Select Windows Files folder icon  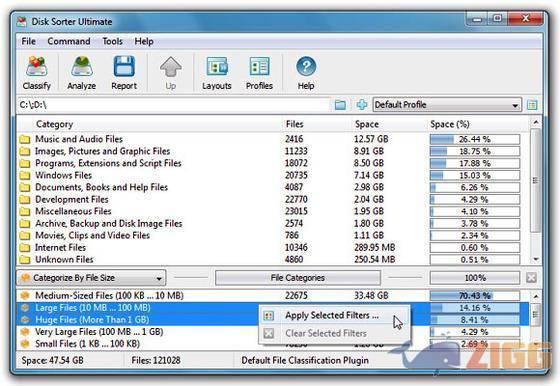pyautogui.click(x=25, y=175)
